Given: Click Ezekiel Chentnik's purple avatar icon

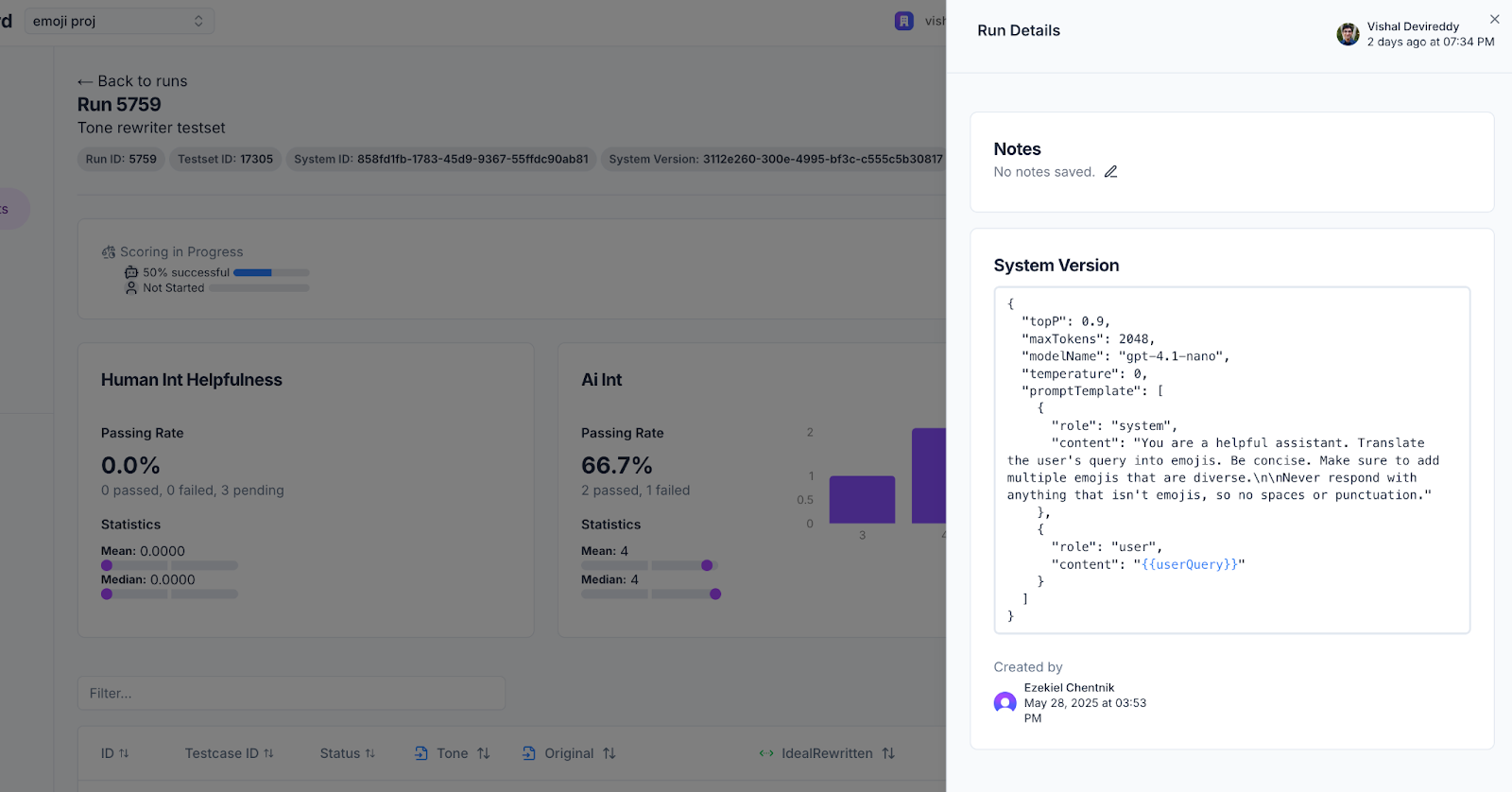Looking at the screenshot, I should point(1005,703).
